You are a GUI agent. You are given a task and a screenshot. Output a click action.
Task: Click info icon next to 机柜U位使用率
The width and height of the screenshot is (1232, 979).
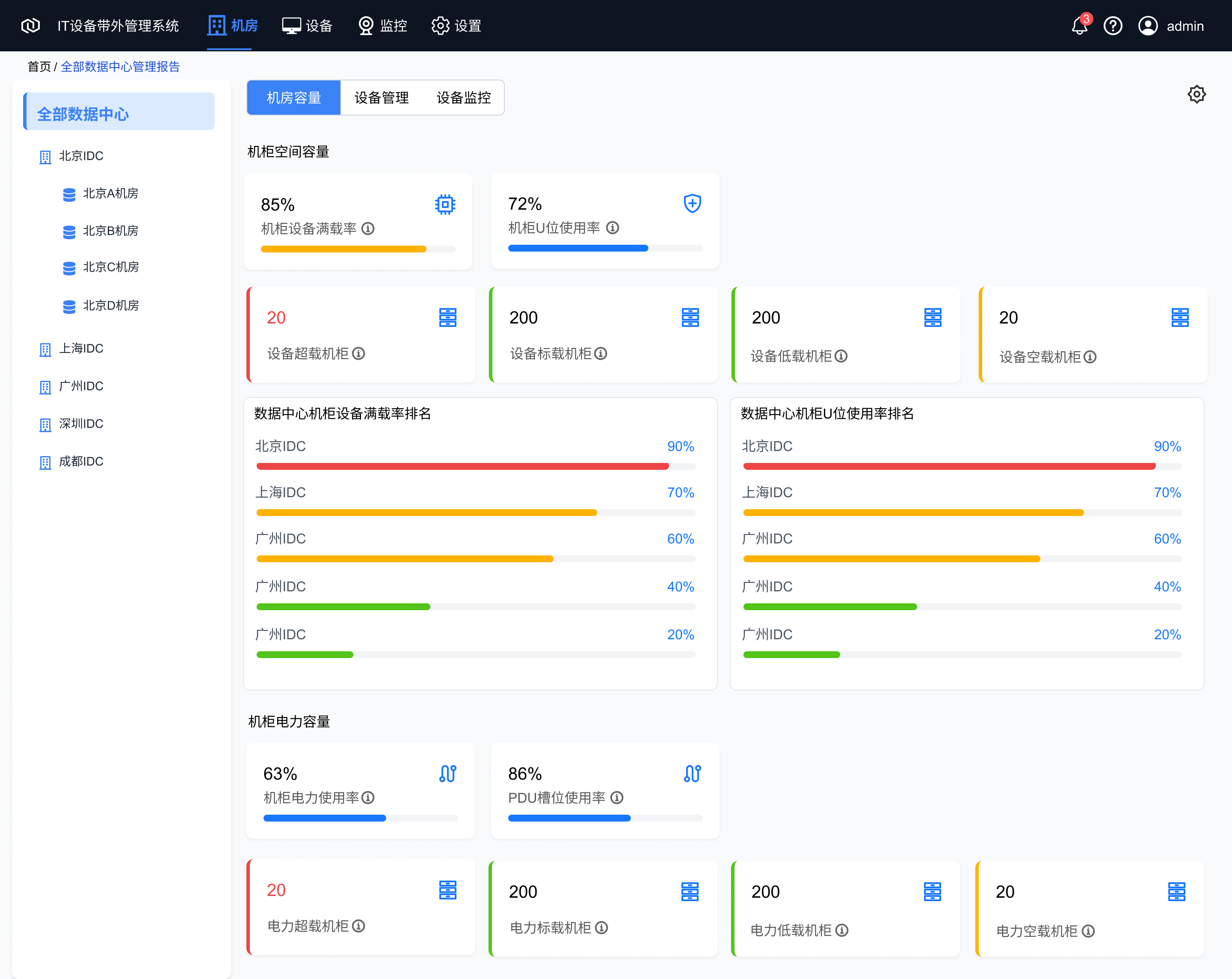[x=613, y=228]
